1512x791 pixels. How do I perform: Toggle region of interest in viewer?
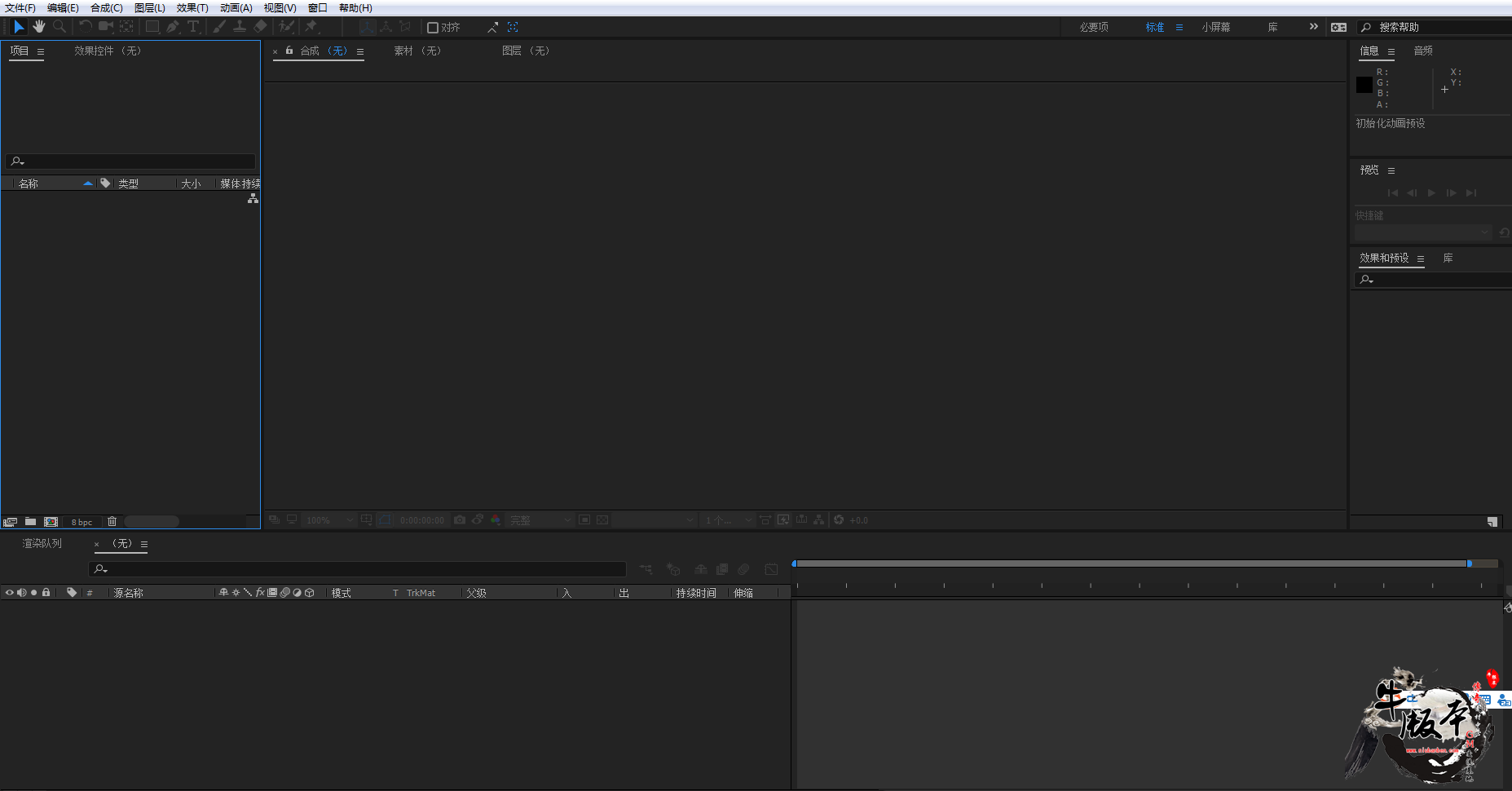[x=584, y=519]
